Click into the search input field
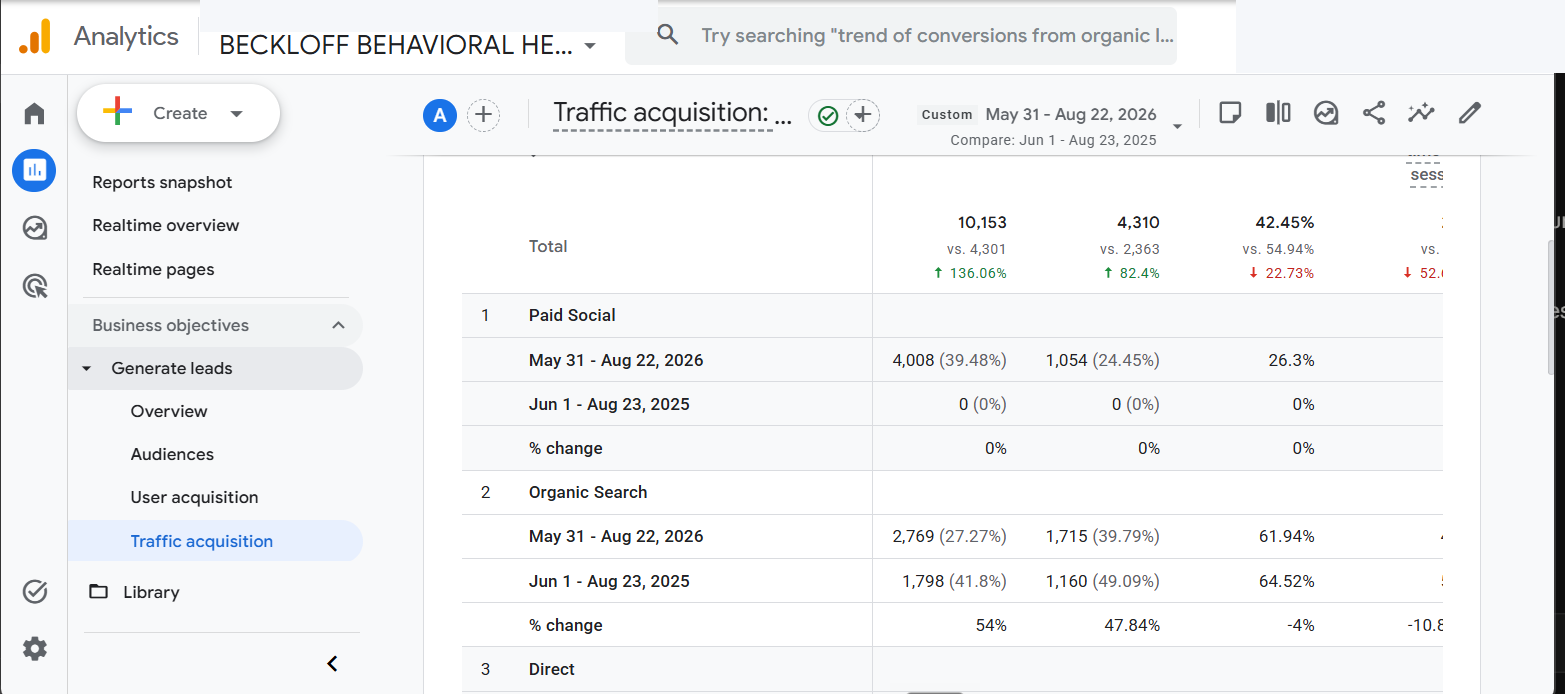Viewport: 1565px width, 694px height. click(937, 35)
